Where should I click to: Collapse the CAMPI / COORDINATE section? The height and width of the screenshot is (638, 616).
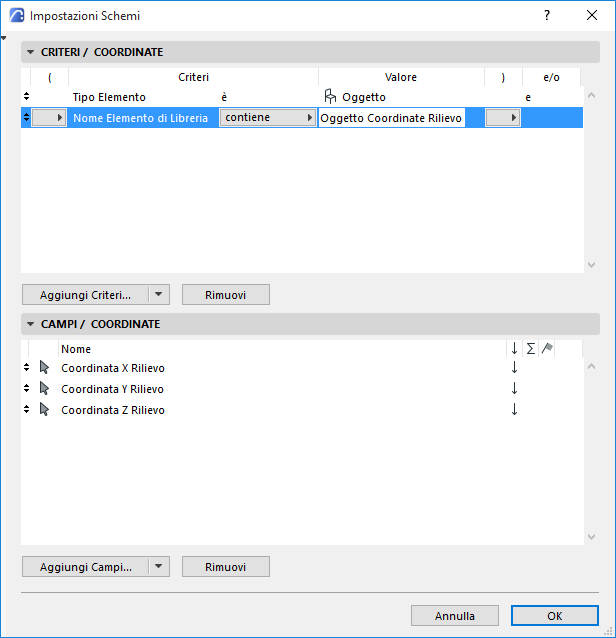(x=31, y=324)
